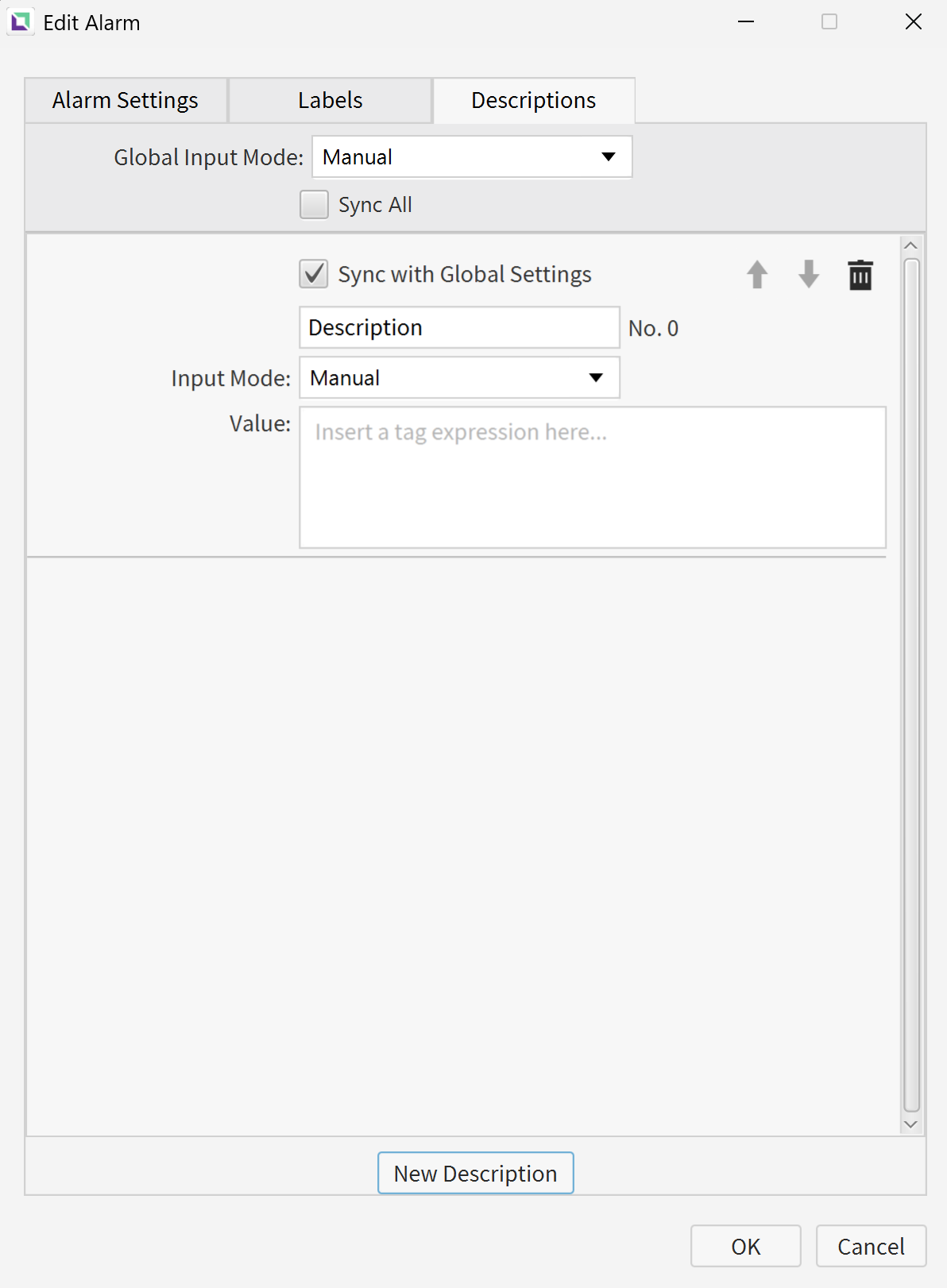Screen dimensions: 947x1288
Task: Click the scrollbar up arrow
Action: click(911, 245)
